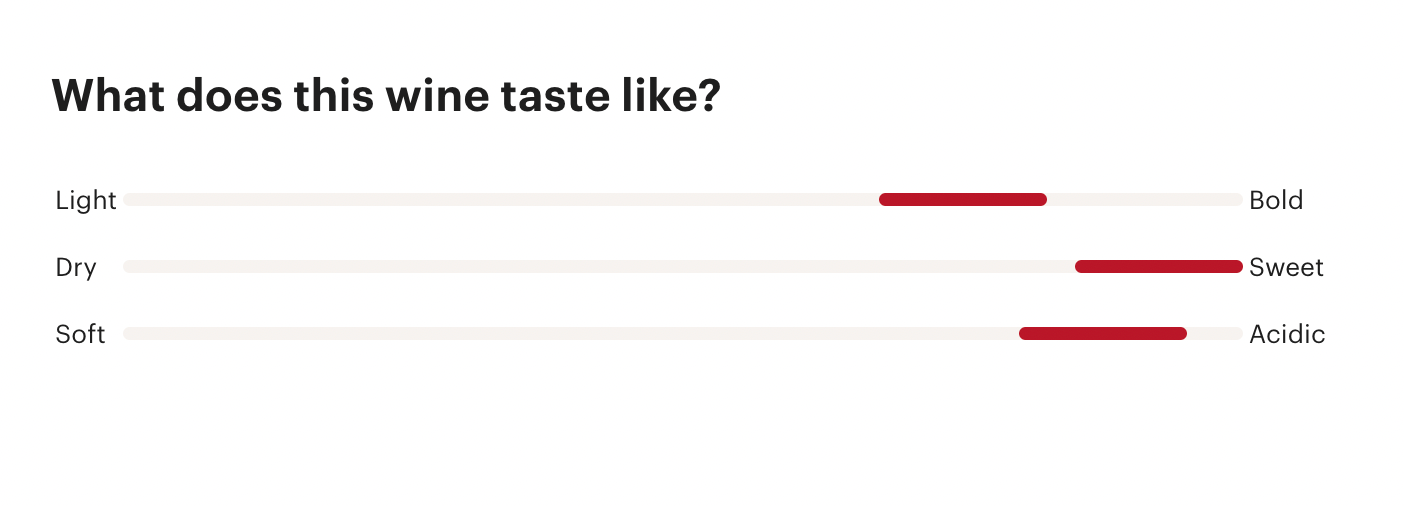This screenshot has width=1404, height=506.
Task: Click the red indicator on the Dry–Sweet slider
Action: coord(1158,266)
